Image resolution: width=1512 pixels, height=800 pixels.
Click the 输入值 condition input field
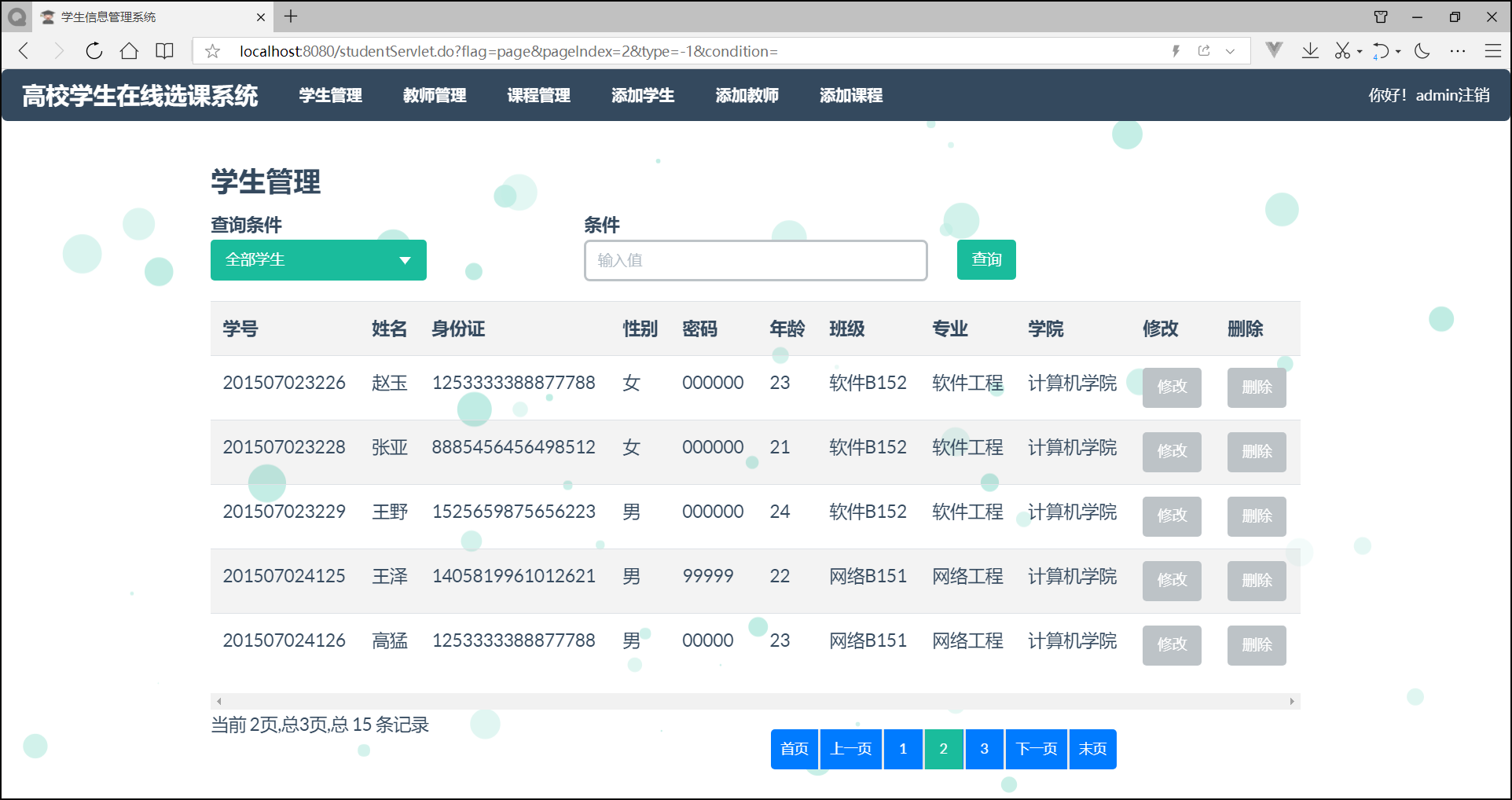[756, 260]
